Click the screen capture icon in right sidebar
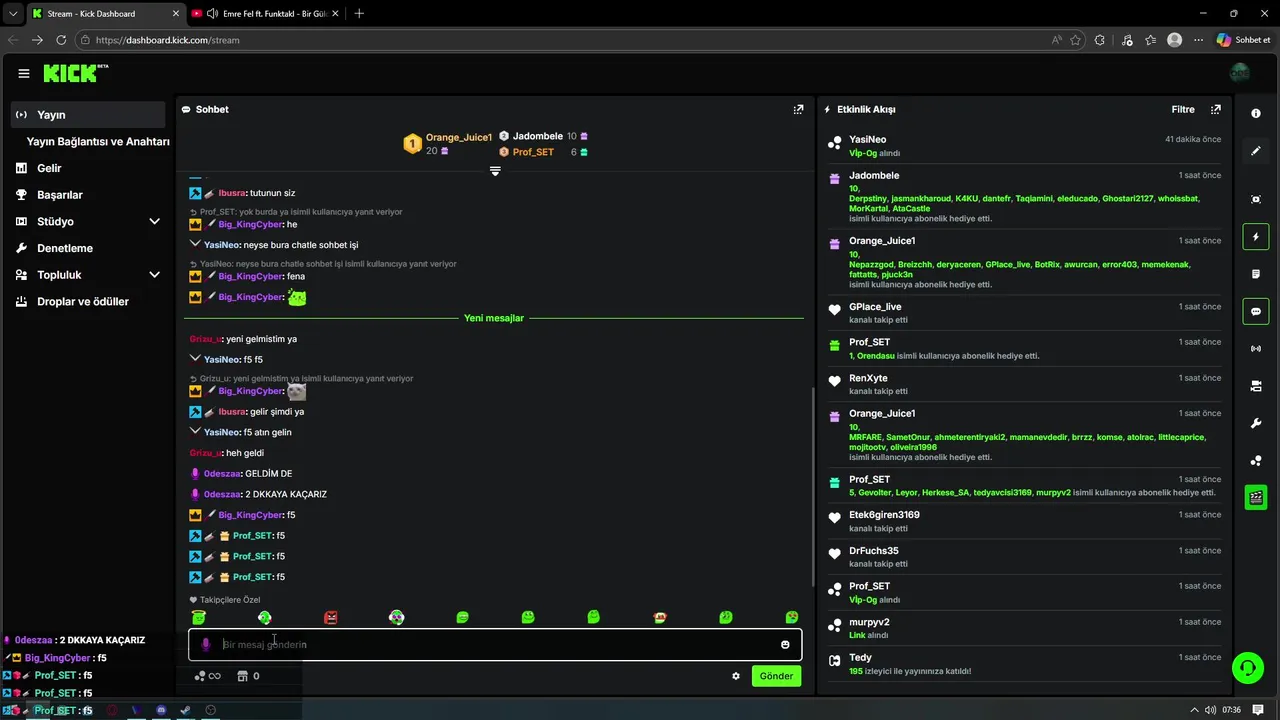1280x720 pixels. pos(1256,199)
